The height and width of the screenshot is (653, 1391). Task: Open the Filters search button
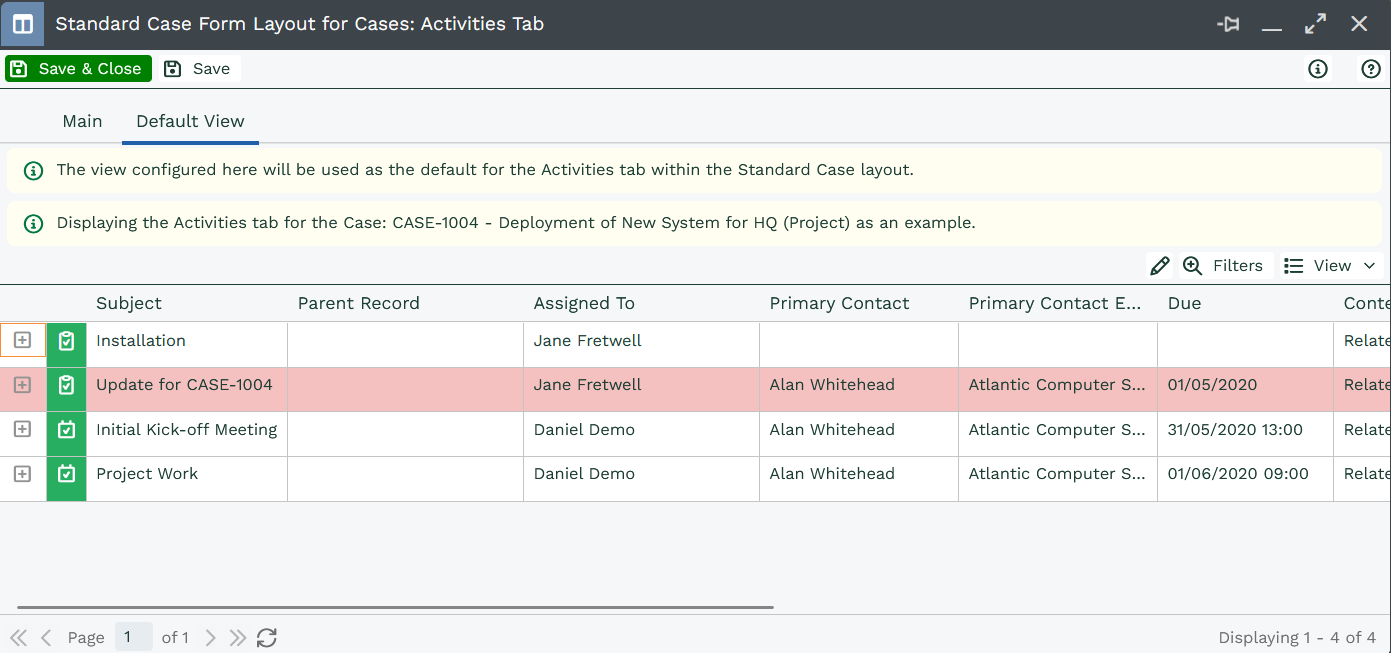[1223, 266]
